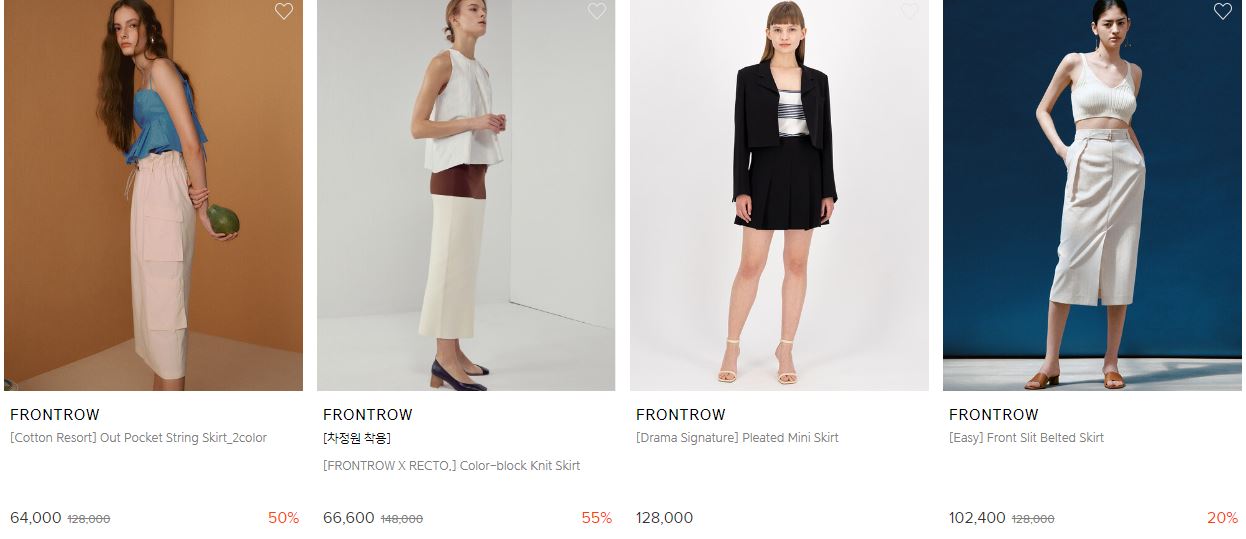Open [Easy] Front Slit Belted Skirt link
1246x539 pixels.
click(1026, 438)
